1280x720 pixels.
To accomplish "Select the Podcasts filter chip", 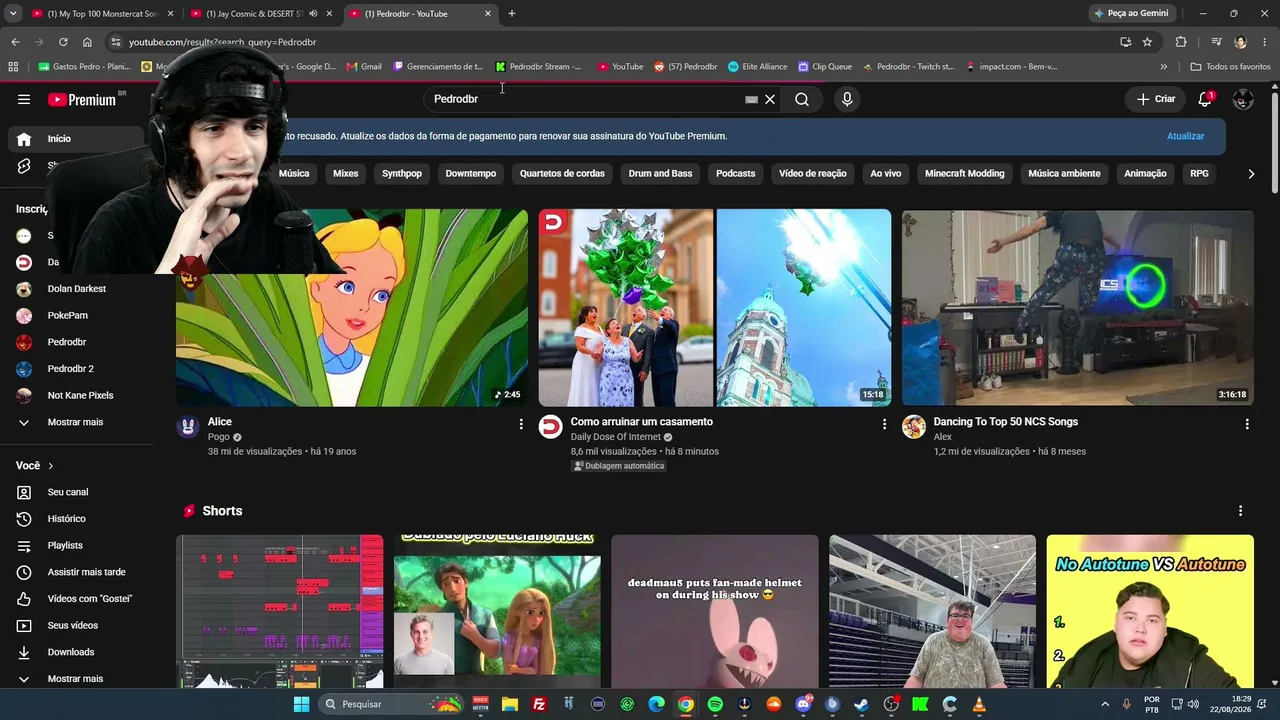I will click(735, 173).
